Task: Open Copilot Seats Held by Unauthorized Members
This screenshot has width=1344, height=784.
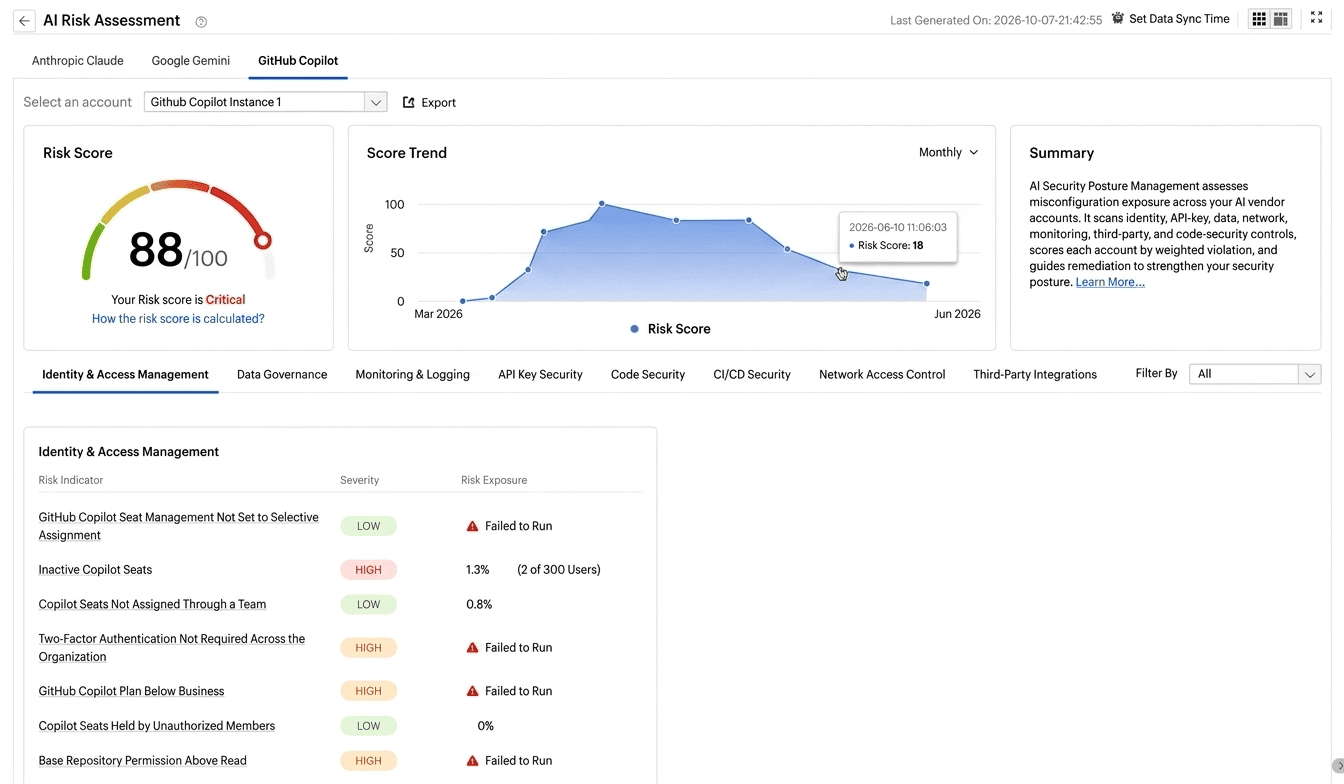Action: [156, 726]
